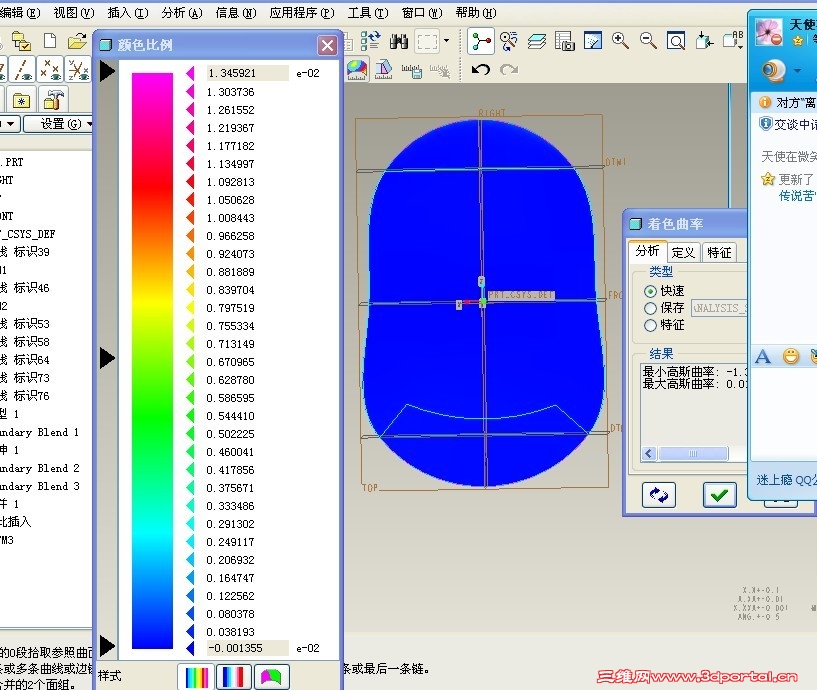
Task: Click the folder with star icon
Action: point(21,100)
